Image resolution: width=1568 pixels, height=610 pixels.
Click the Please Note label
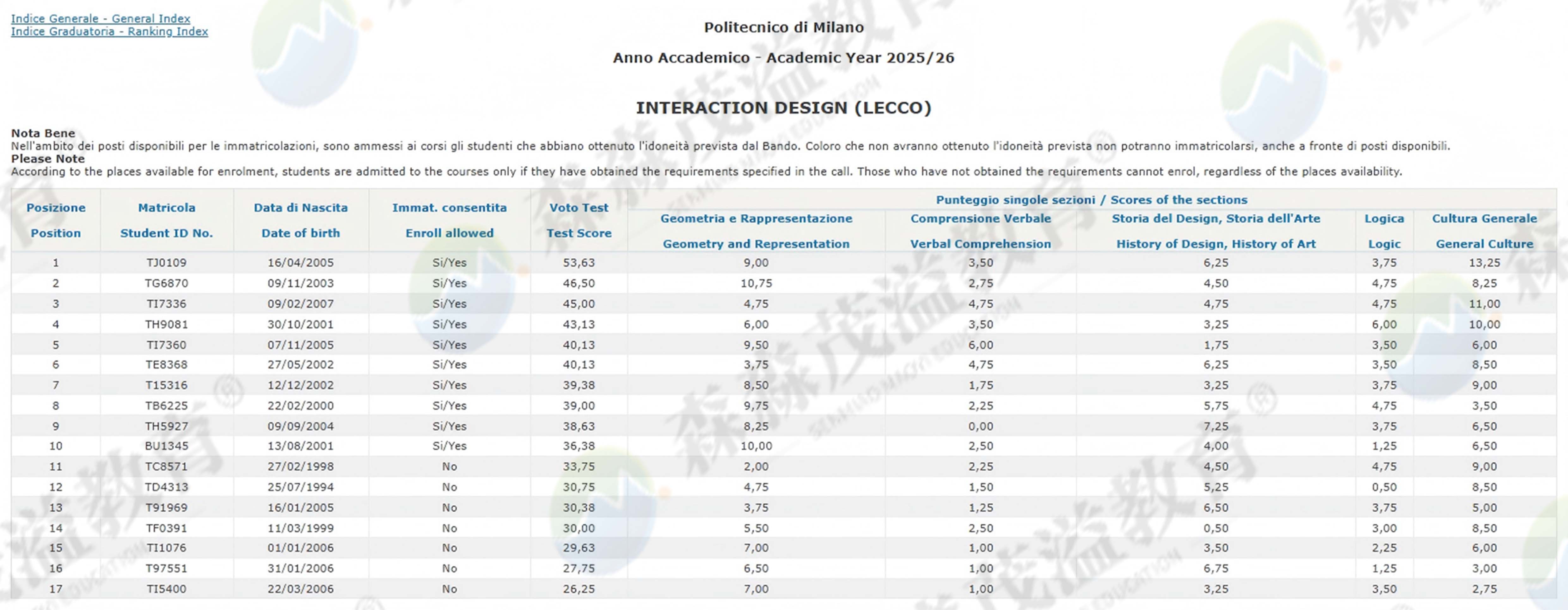coord(47,159)
